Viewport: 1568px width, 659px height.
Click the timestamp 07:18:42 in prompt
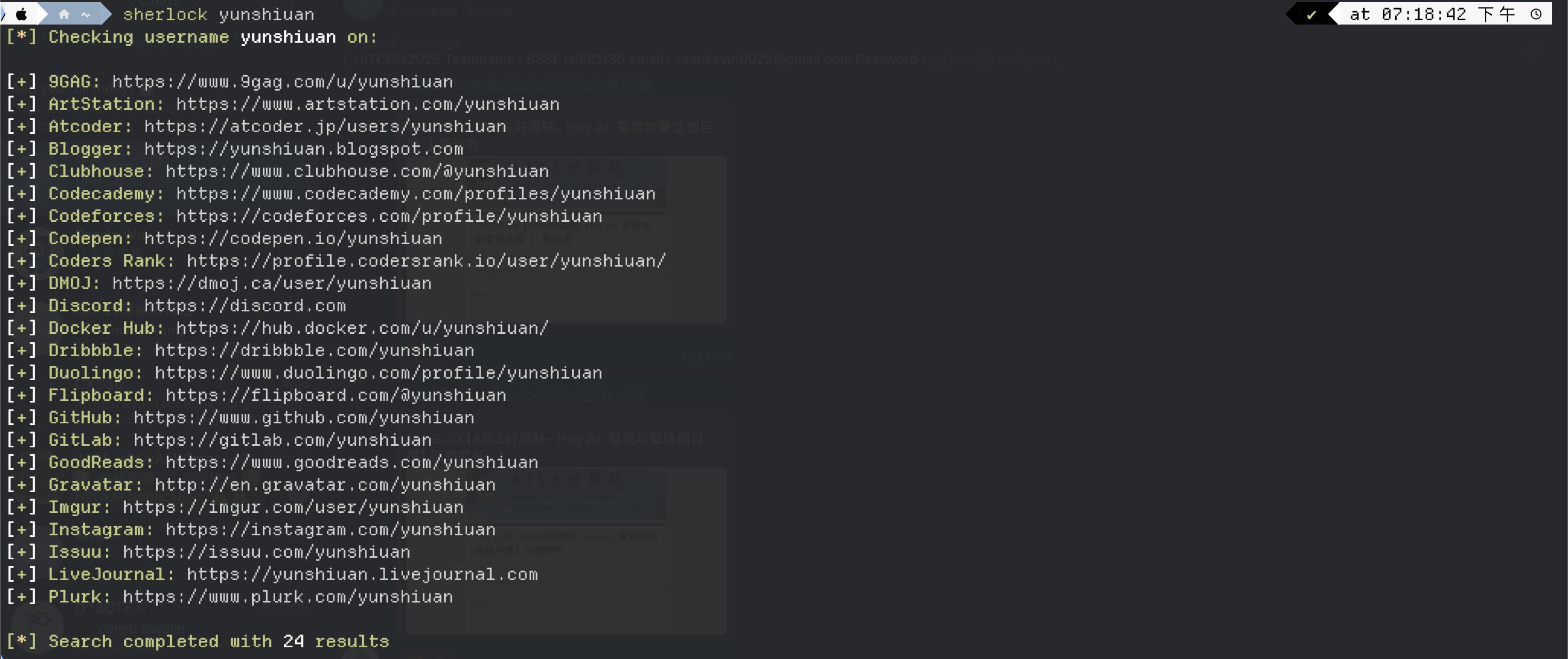click(x=1424, y=14)
